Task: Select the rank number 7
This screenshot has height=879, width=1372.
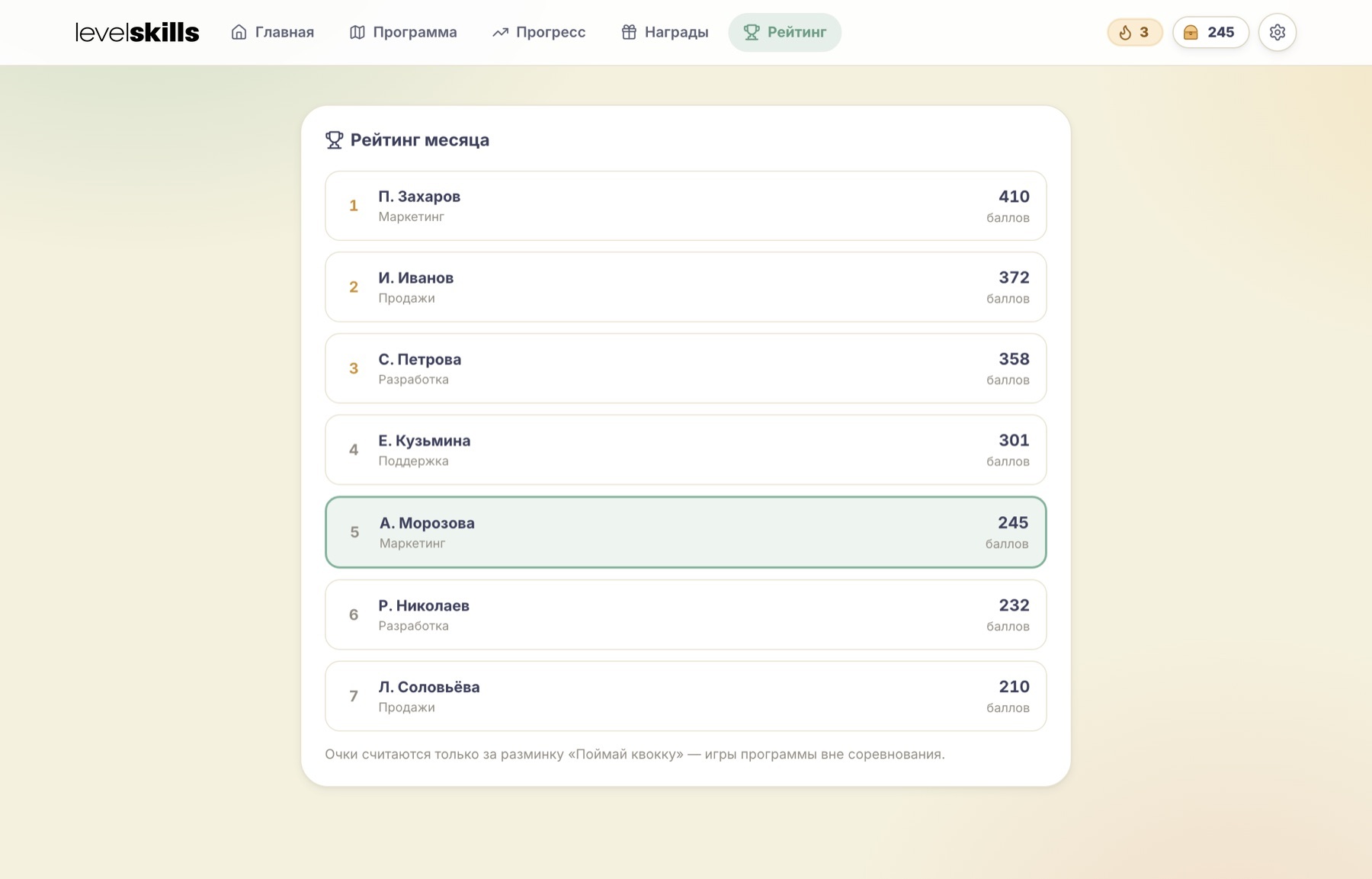Action: pos(354,696)
